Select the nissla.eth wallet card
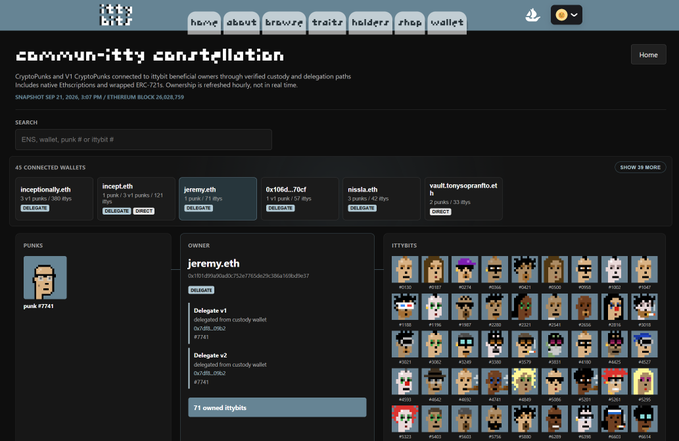 tap(382, 199)
